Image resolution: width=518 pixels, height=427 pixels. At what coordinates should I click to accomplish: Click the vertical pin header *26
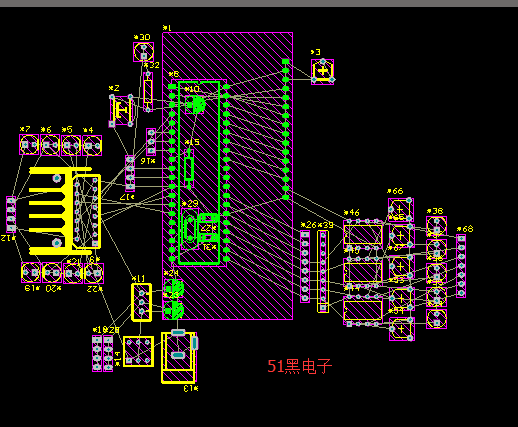coord(305,266)
